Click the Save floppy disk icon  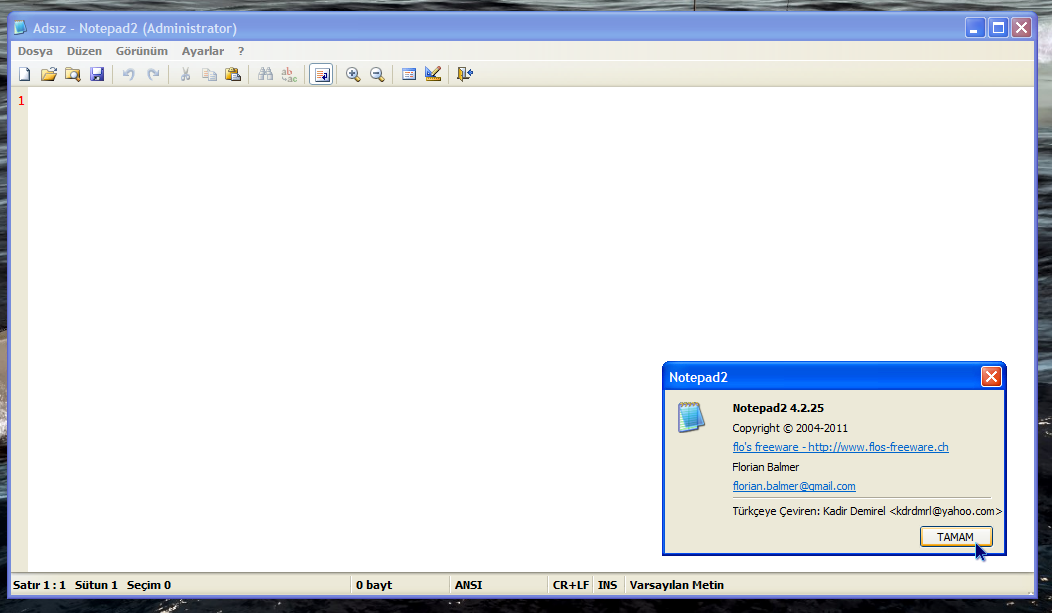tap(97, 74)
